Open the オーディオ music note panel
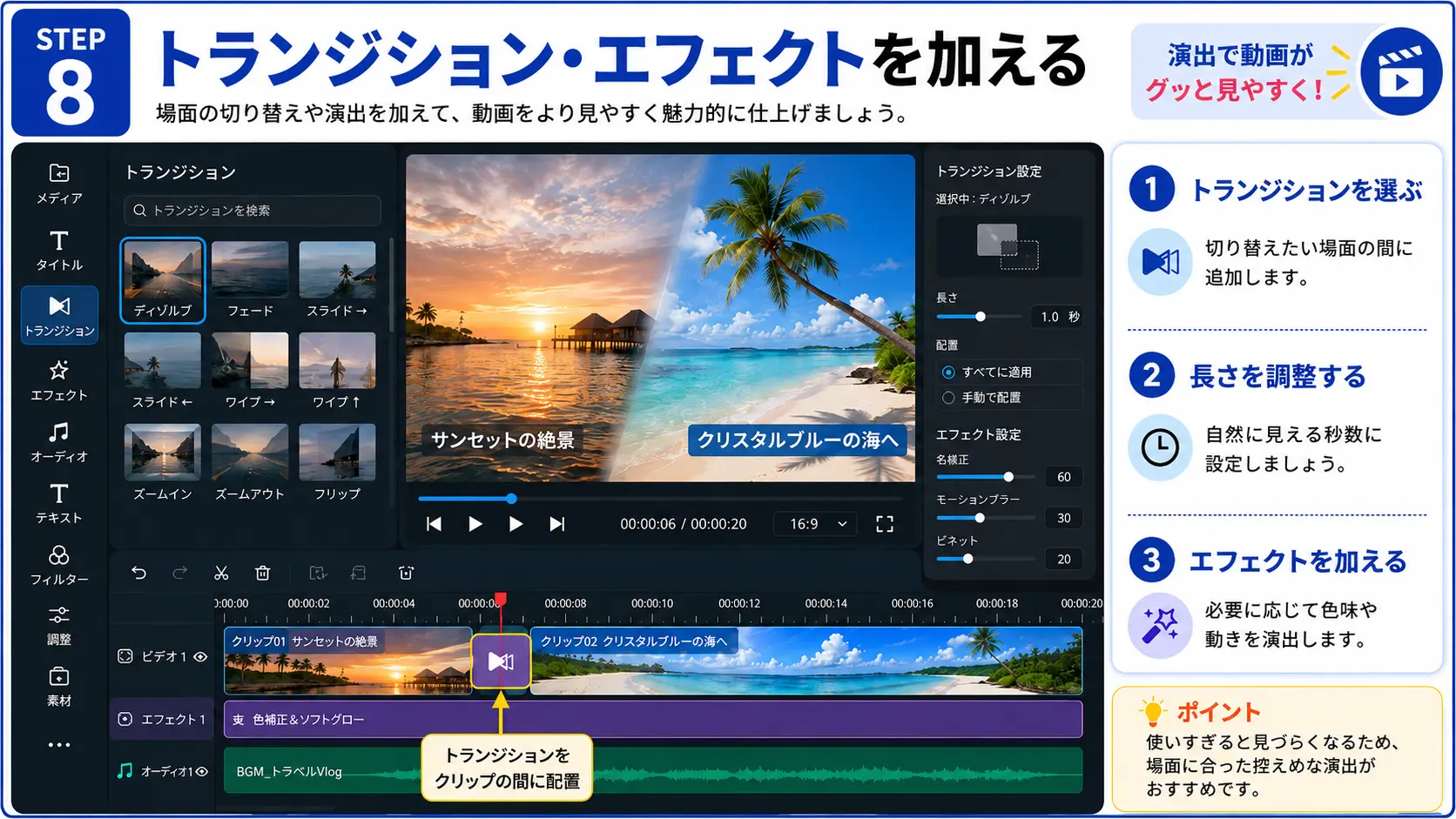This screenshot has width=1456, height=819. pos(59,442)
